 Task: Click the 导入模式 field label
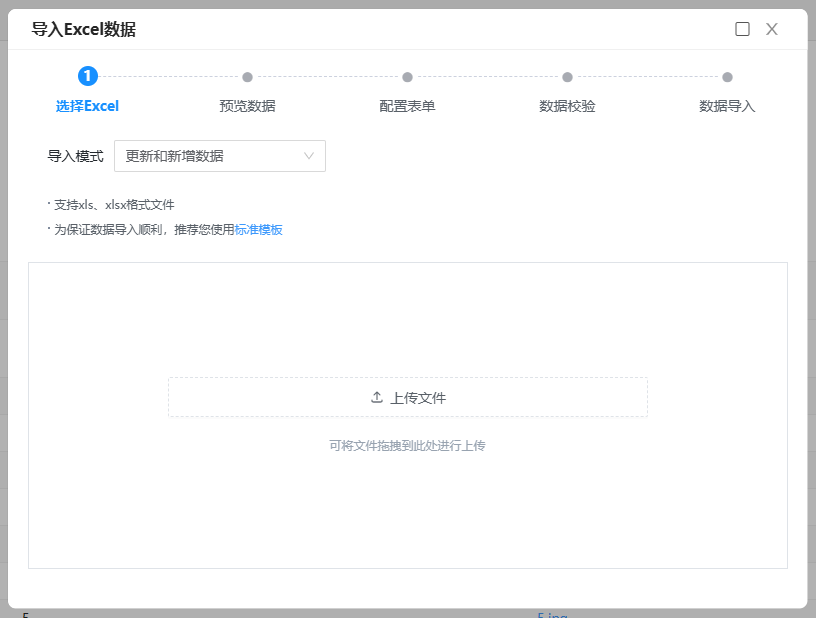click(x=75, y=156)
